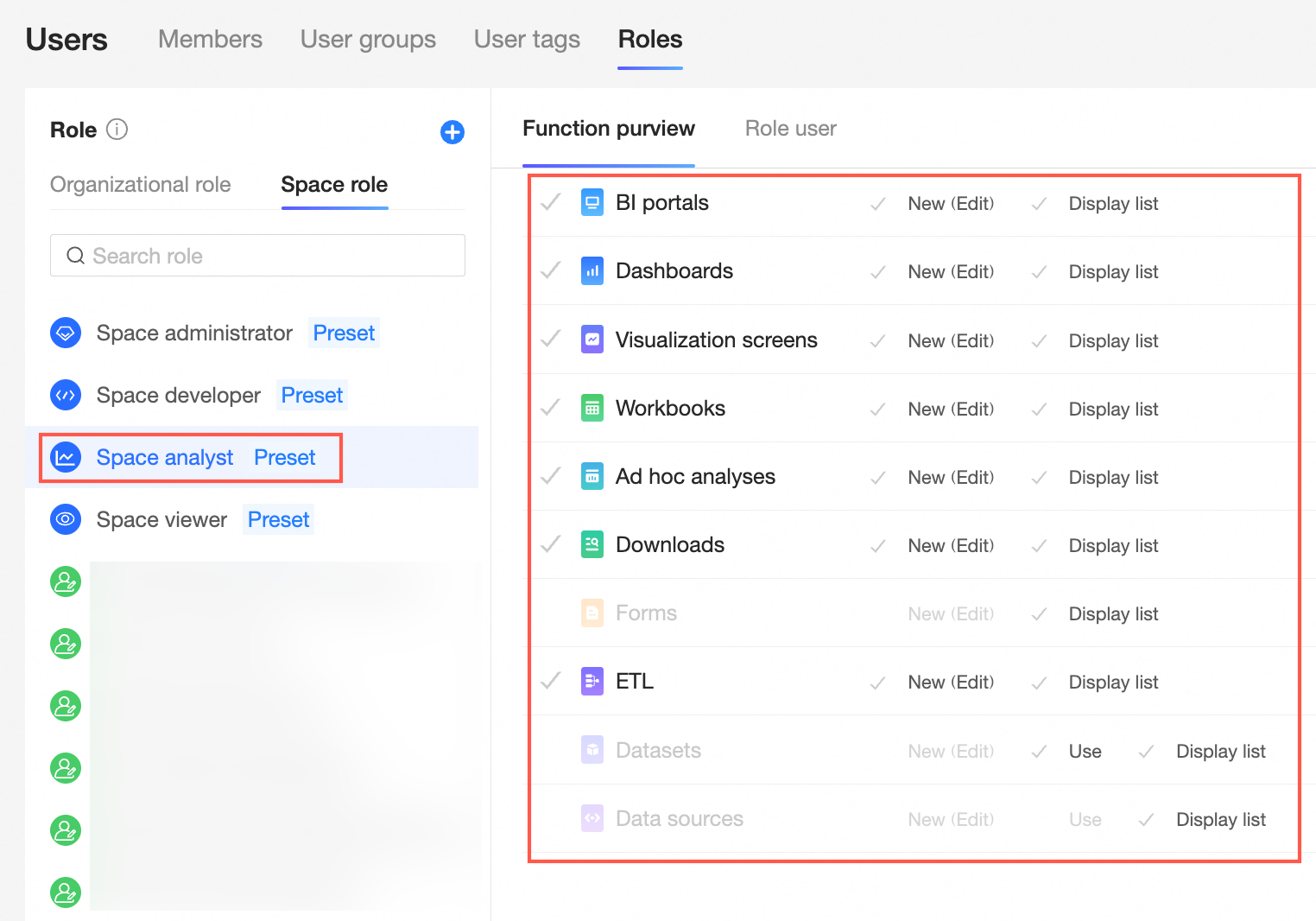Viewport: 1316px width, 921px height.
Task: Click the Dashboards chart icon
Action: pyautogui.click(x=592, y=271)
